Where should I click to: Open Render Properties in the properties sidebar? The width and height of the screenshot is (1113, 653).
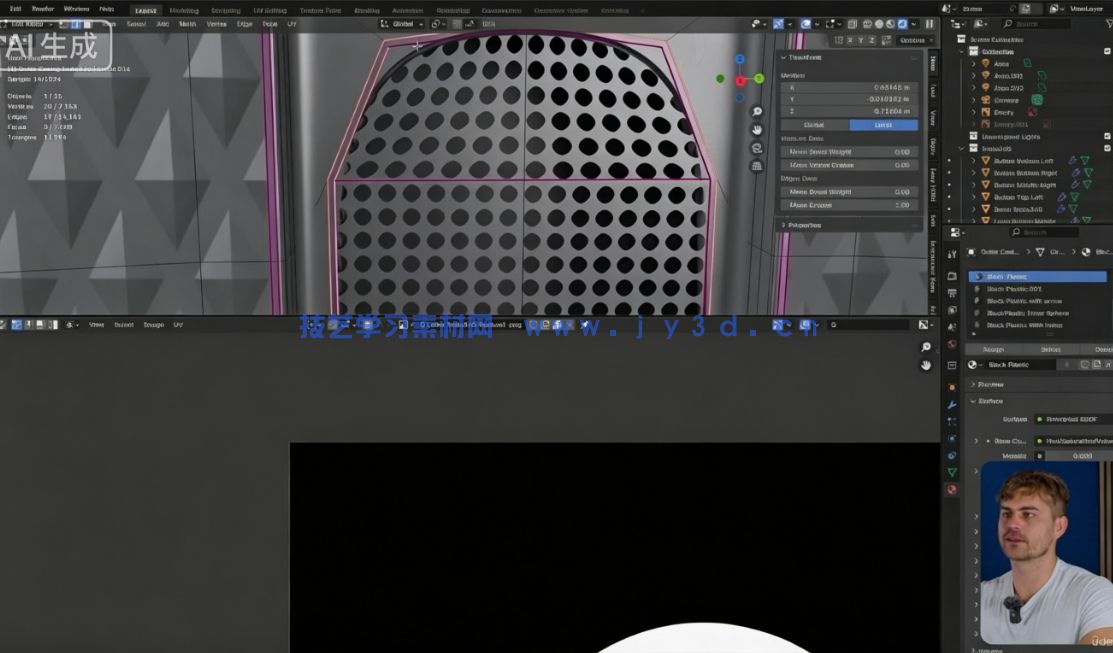(949, 276)
